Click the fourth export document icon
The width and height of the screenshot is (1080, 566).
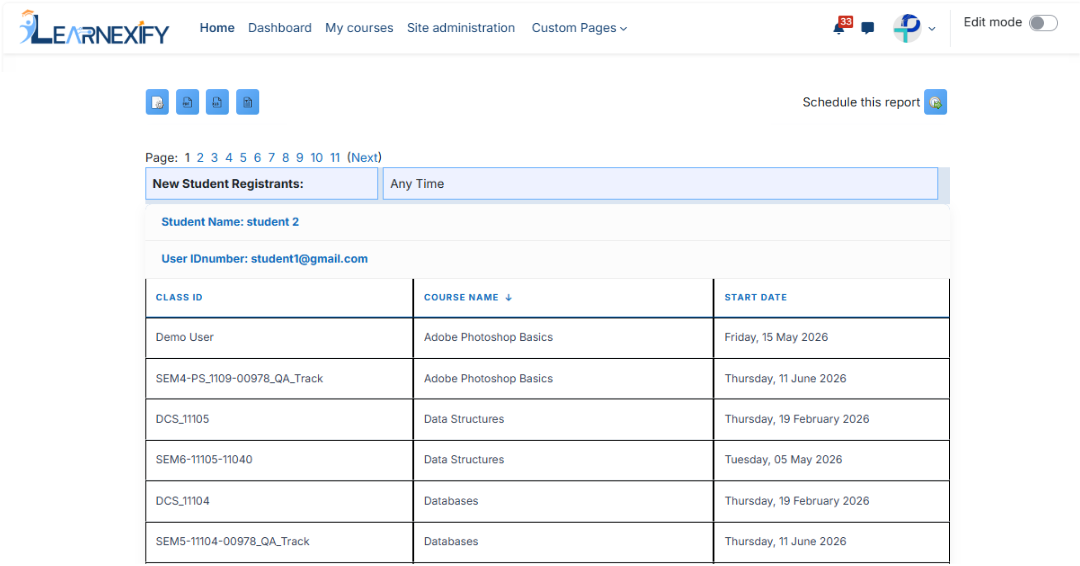click(x=247, y=103)
